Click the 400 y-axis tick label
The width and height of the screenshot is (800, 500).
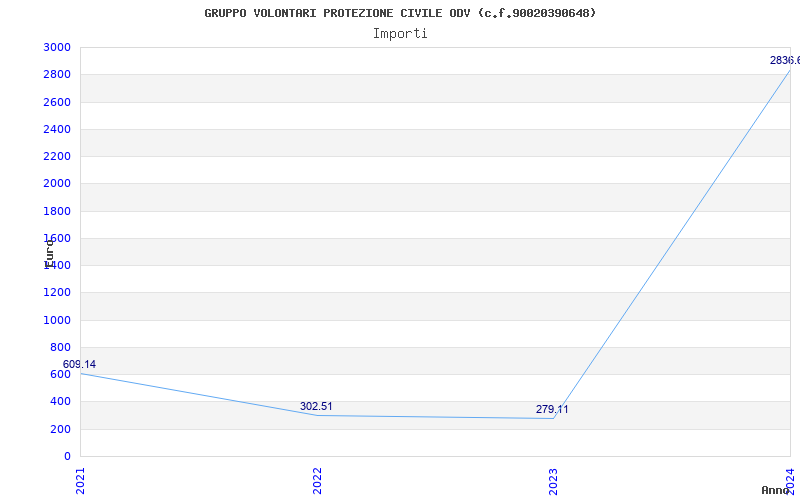click(x=60, y=401)
